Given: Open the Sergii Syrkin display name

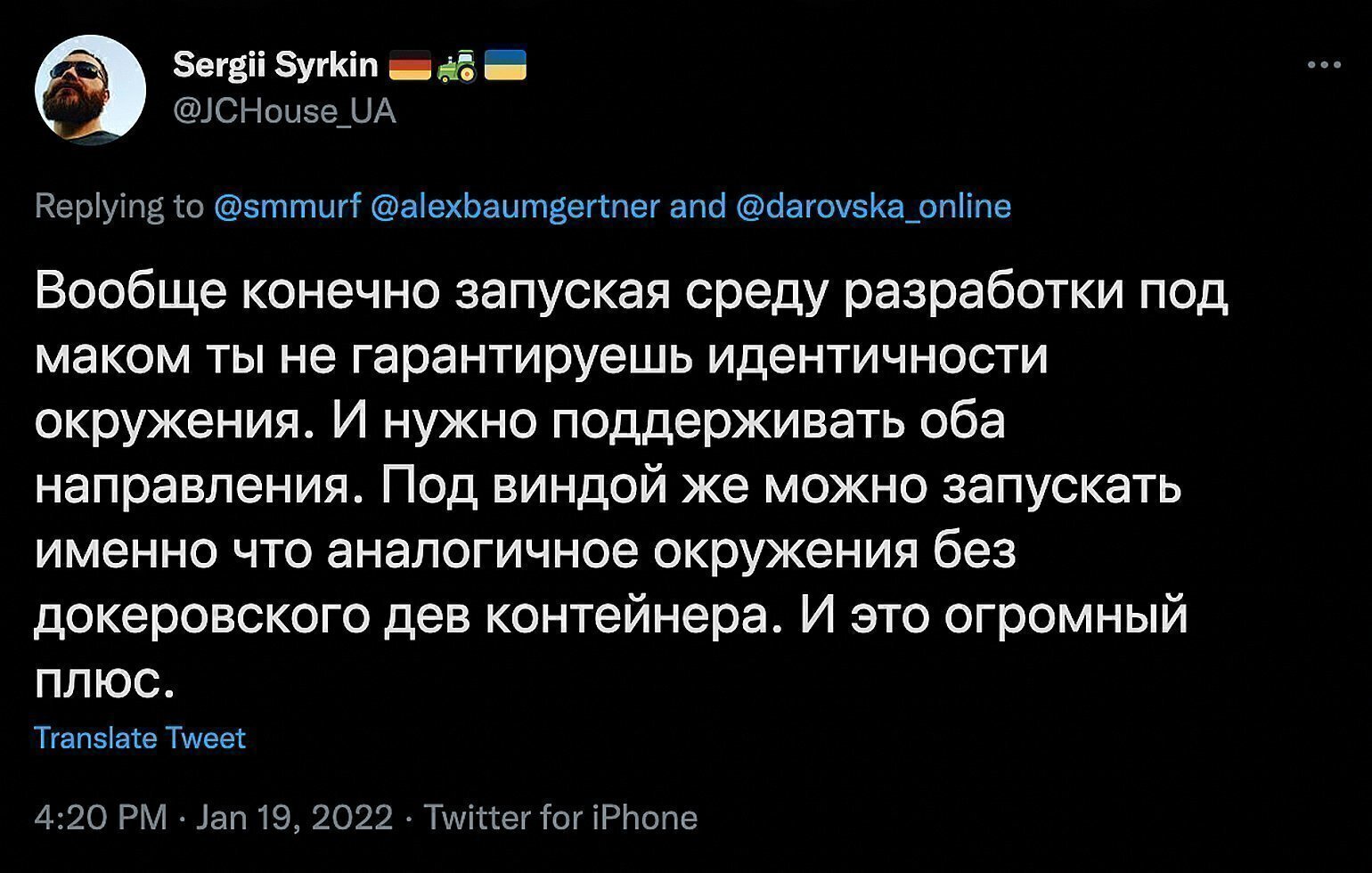Looking at the screenshot, I should pyautogui.click(x=276, y=65).
